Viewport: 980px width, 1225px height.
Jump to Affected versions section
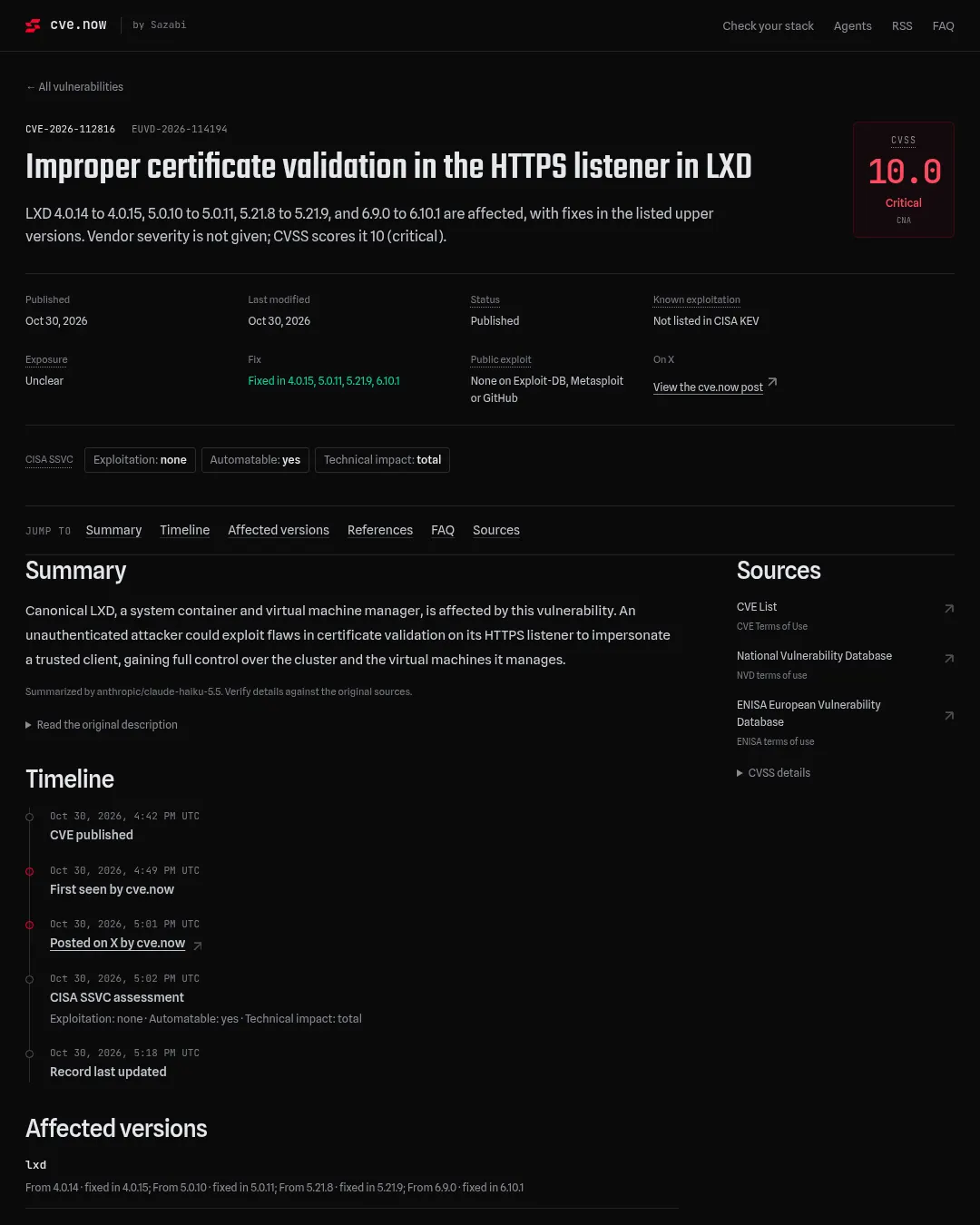click(279, 530)
